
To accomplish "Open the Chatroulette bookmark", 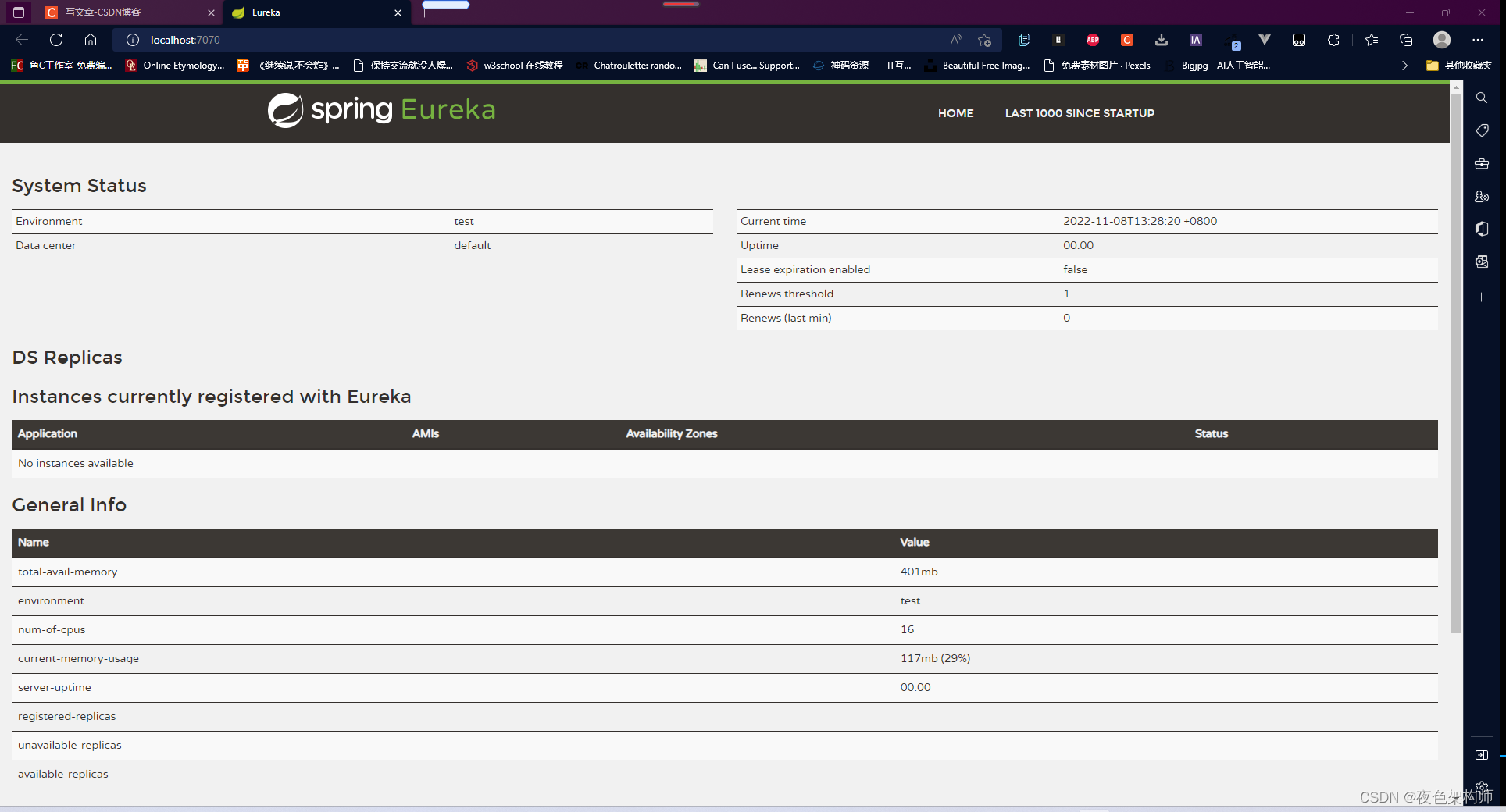I will (x=629, y=66).
